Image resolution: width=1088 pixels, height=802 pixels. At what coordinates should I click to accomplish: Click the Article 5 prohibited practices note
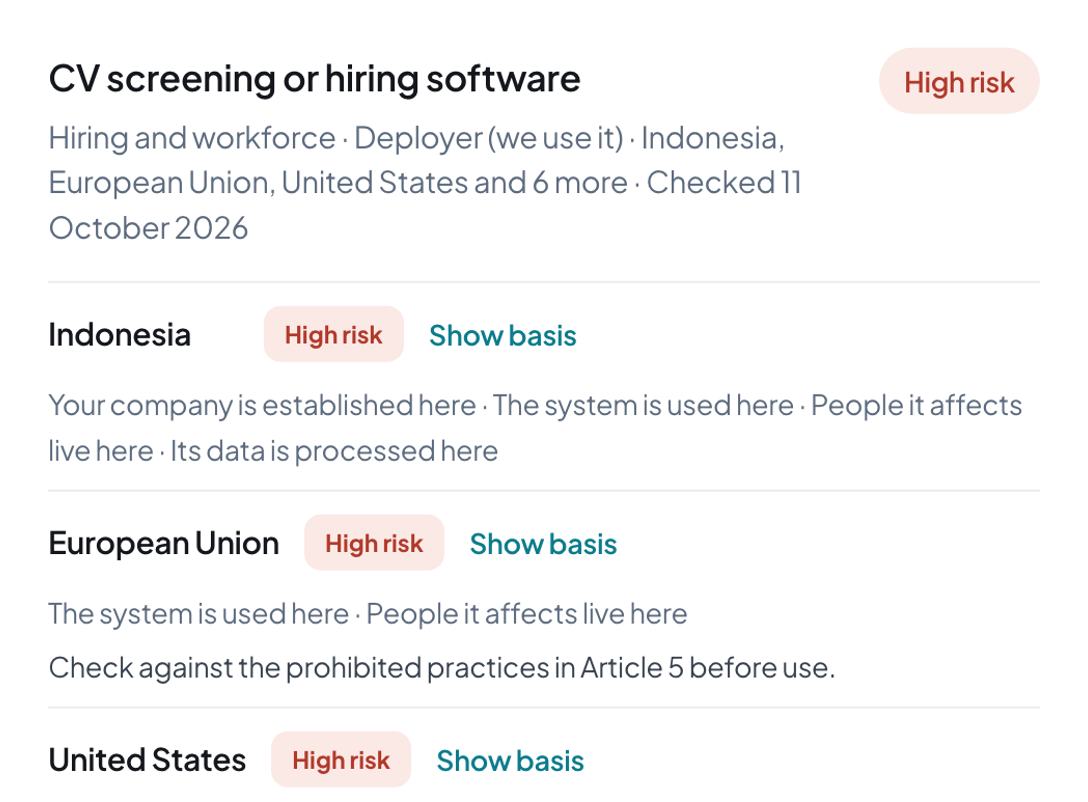pos(442,668)
